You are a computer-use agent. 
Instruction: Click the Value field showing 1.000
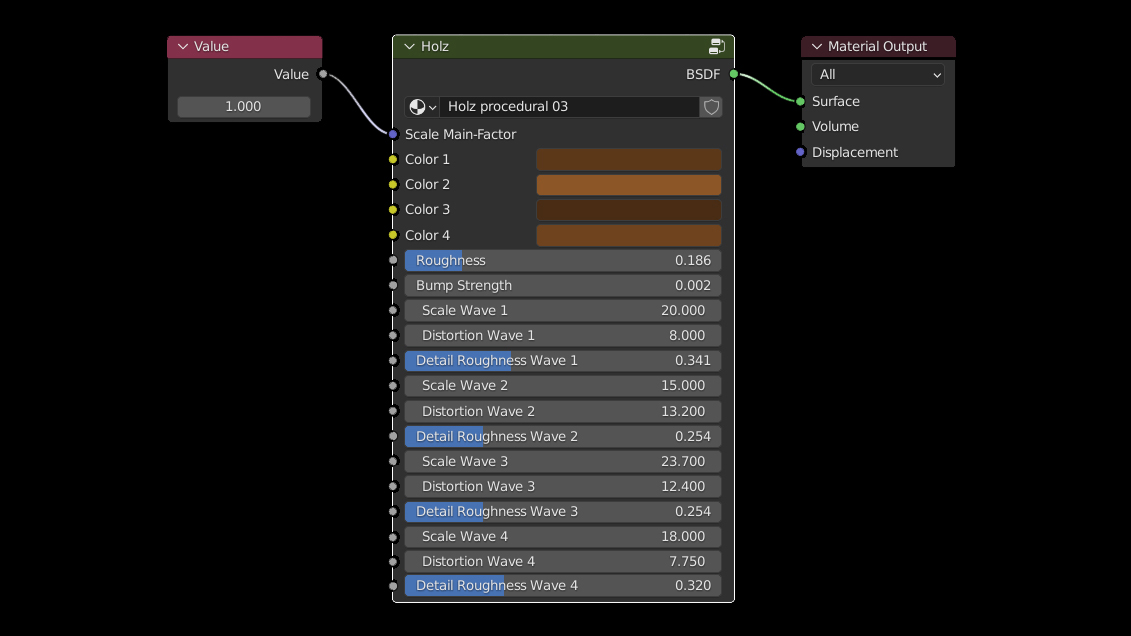[243, 107]
